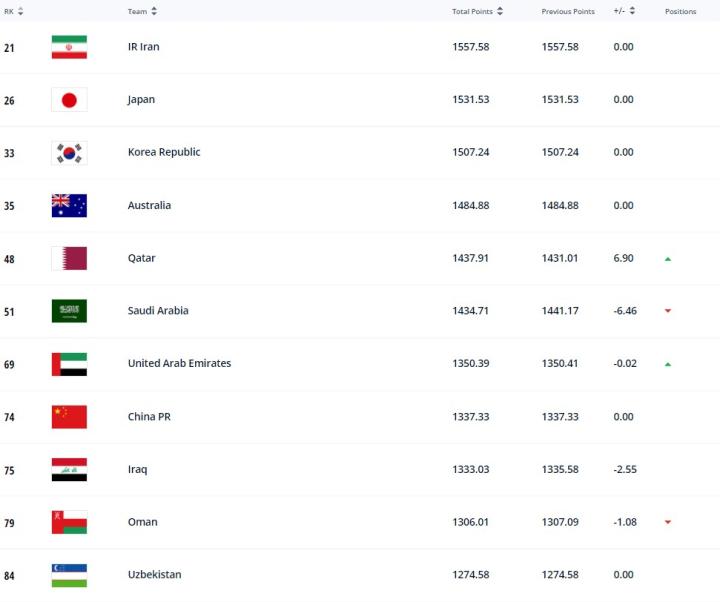This screenshot has width=720, height=602.
Task: Sort table by RK column
Action: pos(14,11)
